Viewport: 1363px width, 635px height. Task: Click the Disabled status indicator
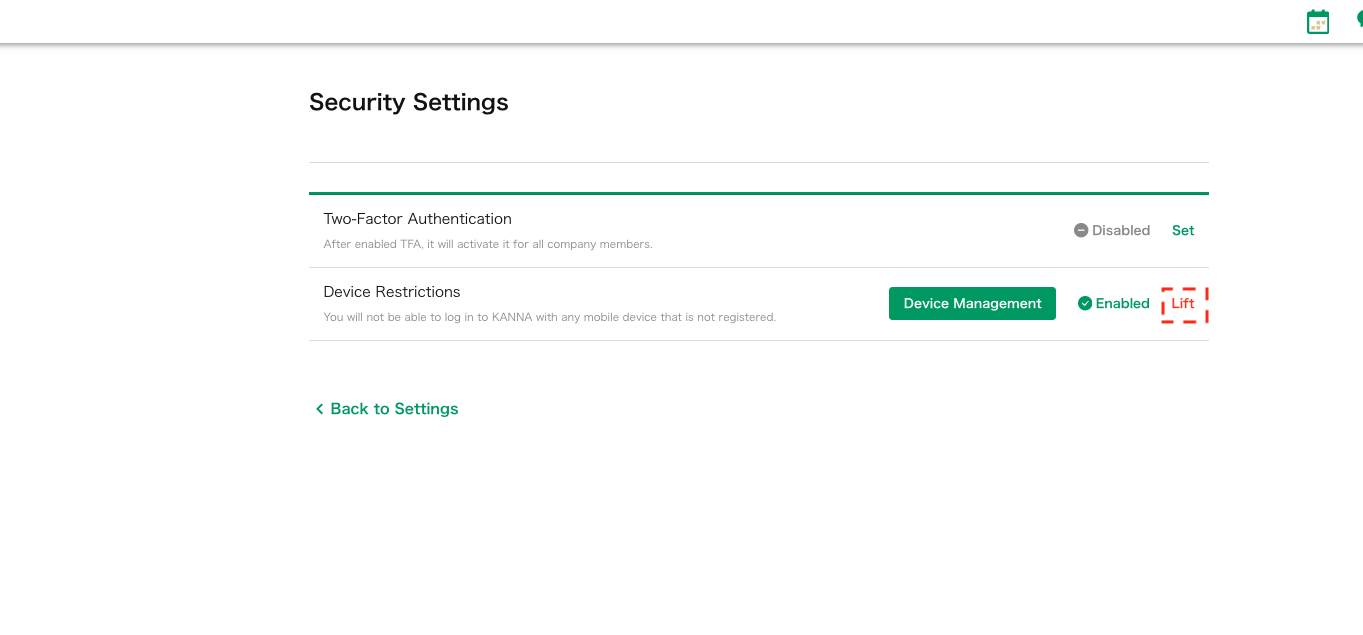pyautogui.click(x=1112, y=230)
